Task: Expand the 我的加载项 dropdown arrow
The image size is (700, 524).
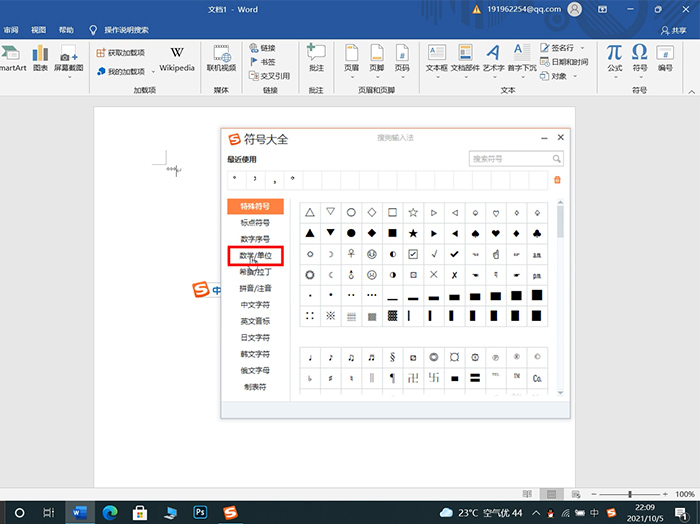Action: pos(153,71)
